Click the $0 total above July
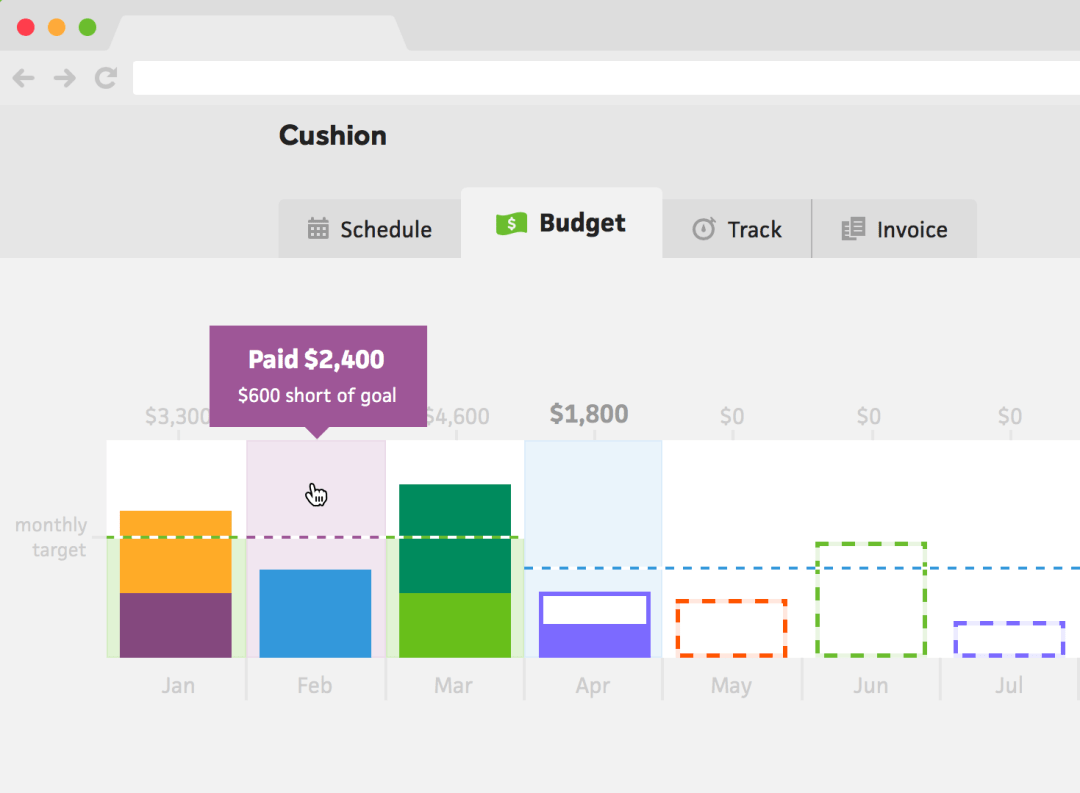This screenshot has width=1080, height=793. pyautogui.click(x=1010, y=416)
